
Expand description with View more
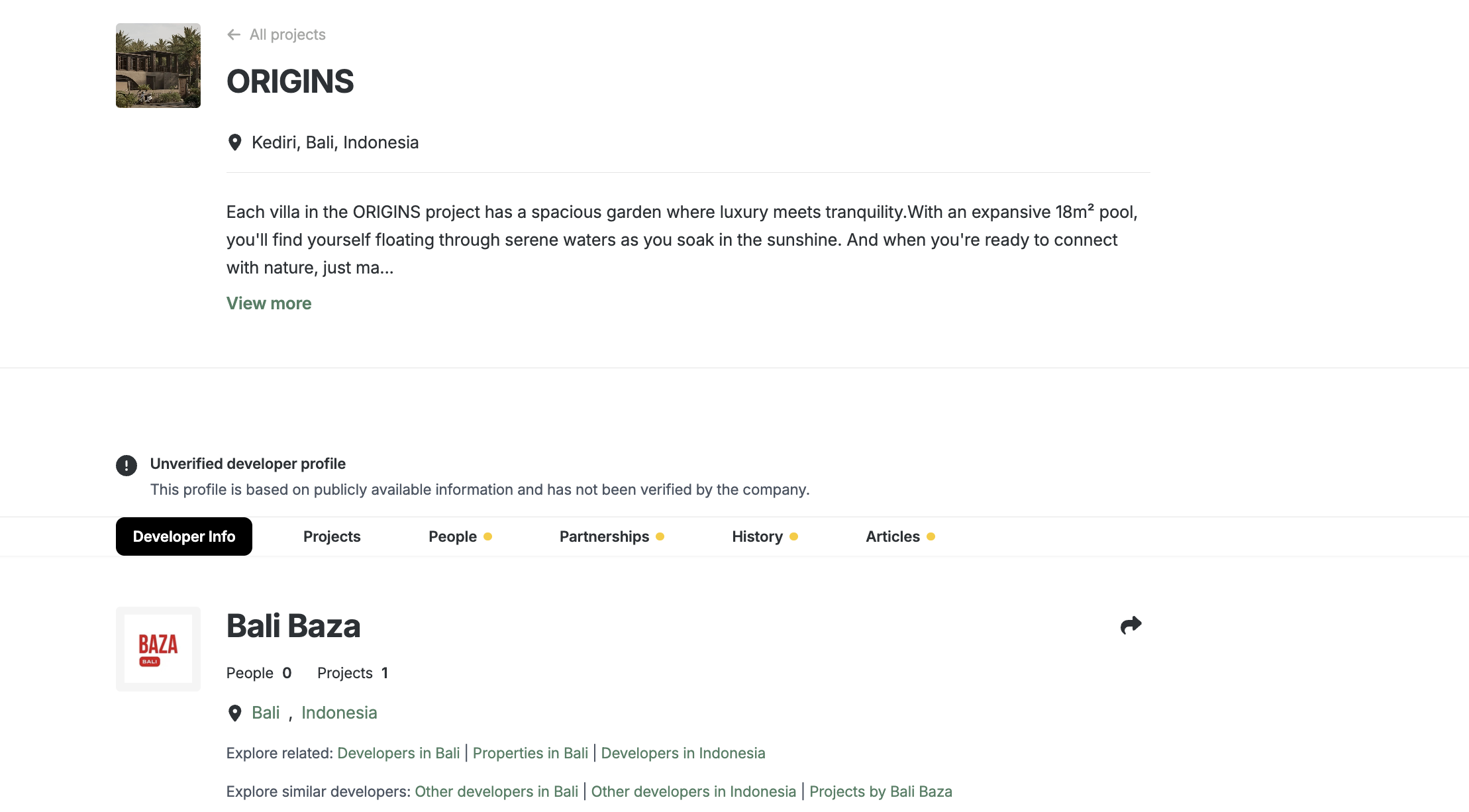pyautogui.click(x=269, y=303)
